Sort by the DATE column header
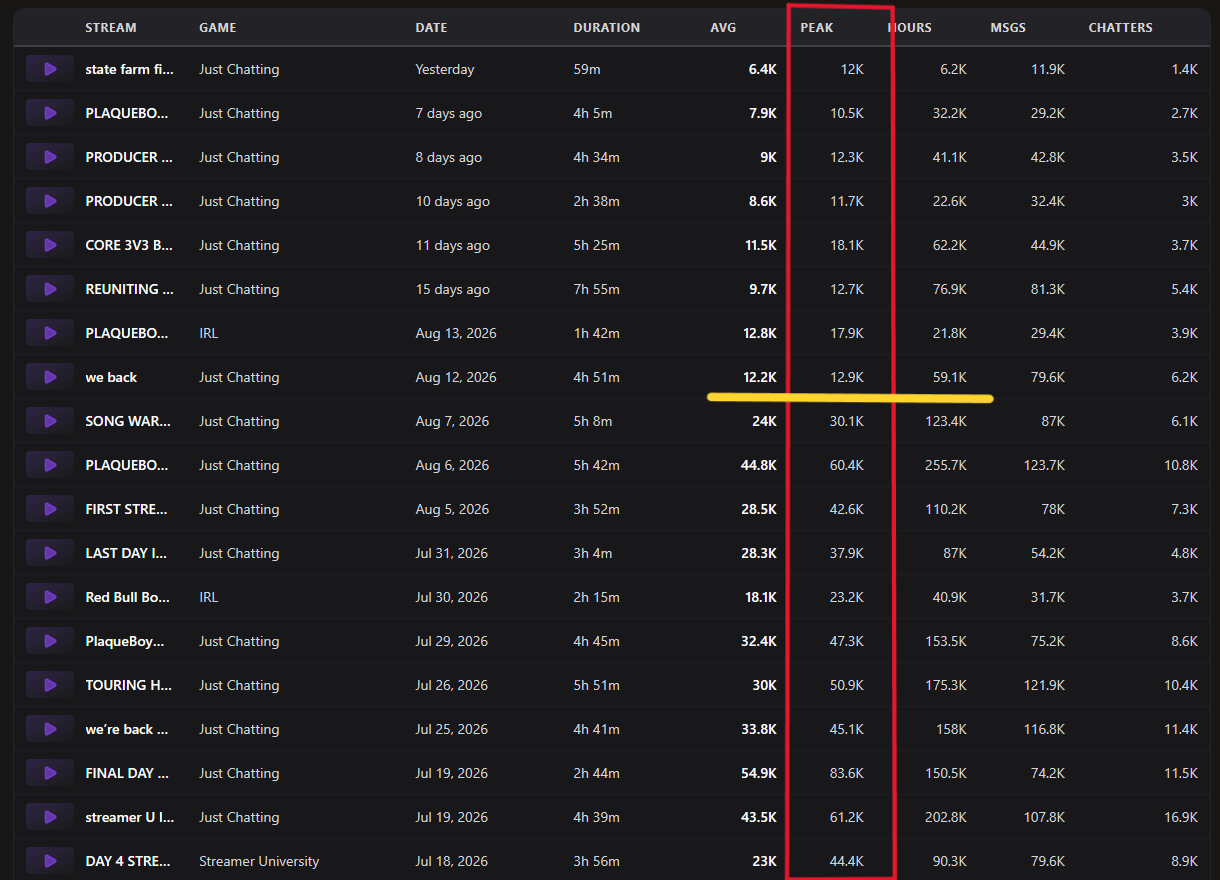 (x=432, y=27)
